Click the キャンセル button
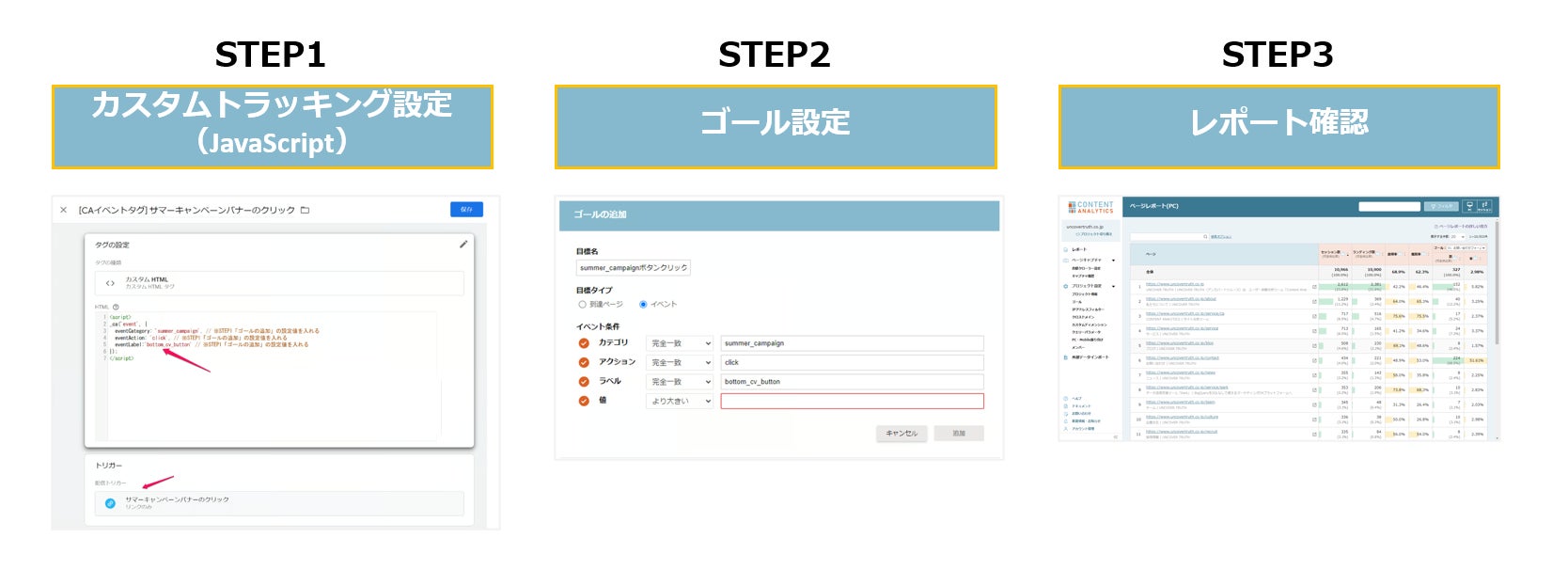This screenshot has height=586, width=1568. (902, 434)
